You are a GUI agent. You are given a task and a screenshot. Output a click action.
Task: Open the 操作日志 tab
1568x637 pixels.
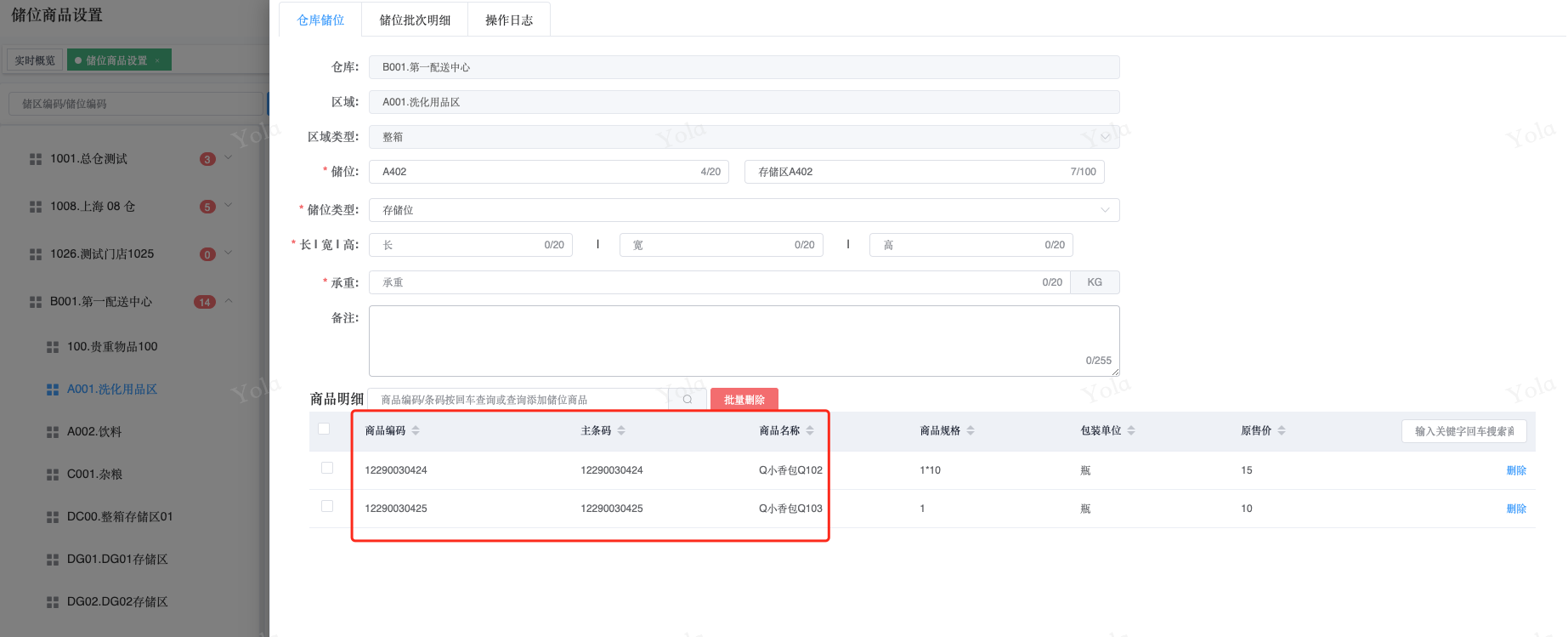pyautogui.click(x=509, y=20)
